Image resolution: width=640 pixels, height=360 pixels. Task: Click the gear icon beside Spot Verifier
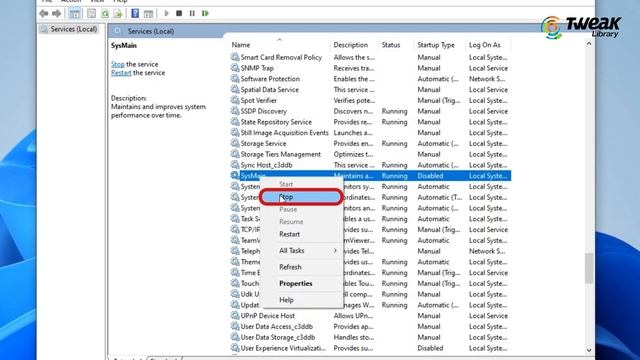[x=235, y=100]
